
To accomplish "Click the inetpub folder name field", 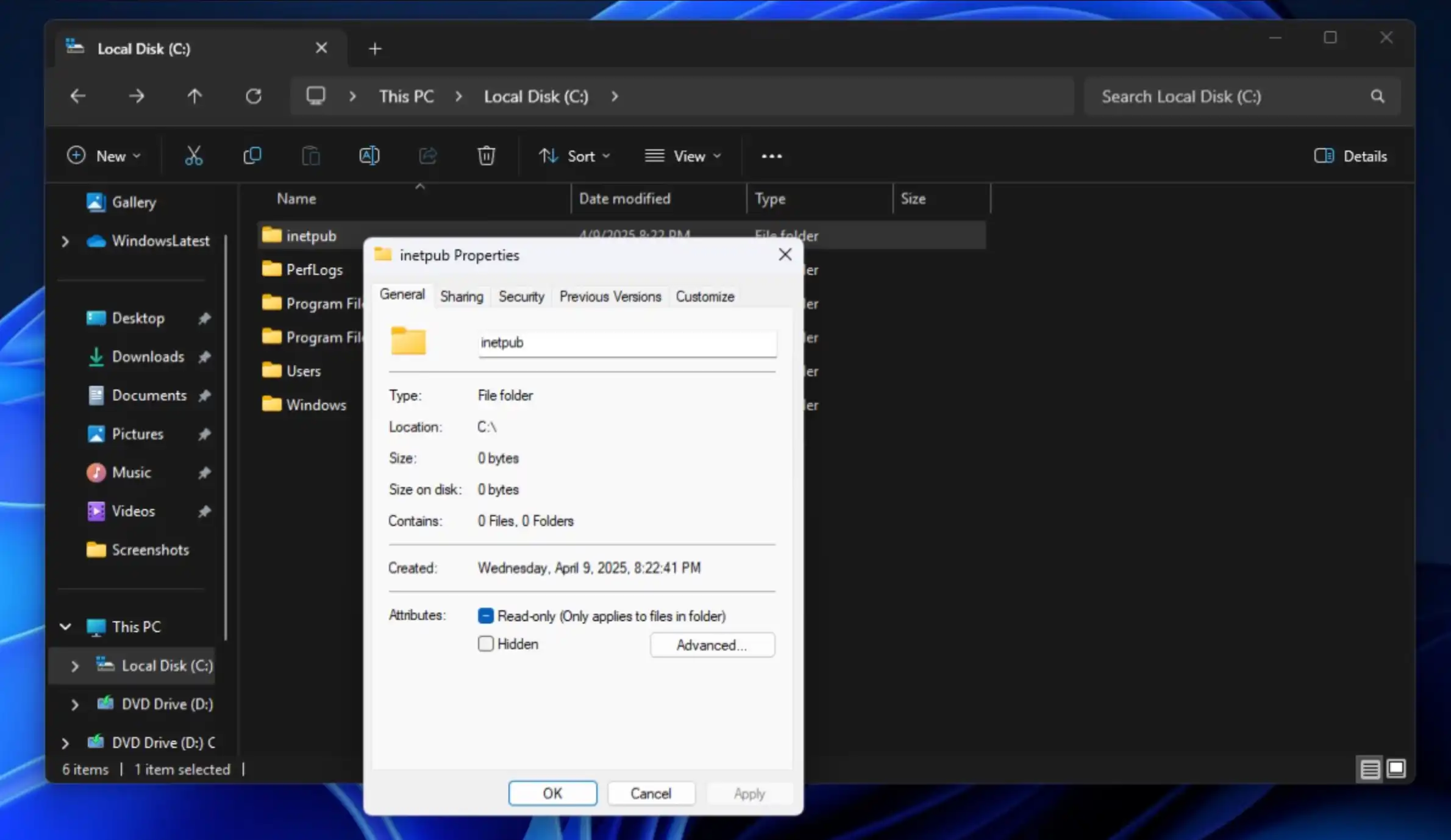I will (627, 343).
